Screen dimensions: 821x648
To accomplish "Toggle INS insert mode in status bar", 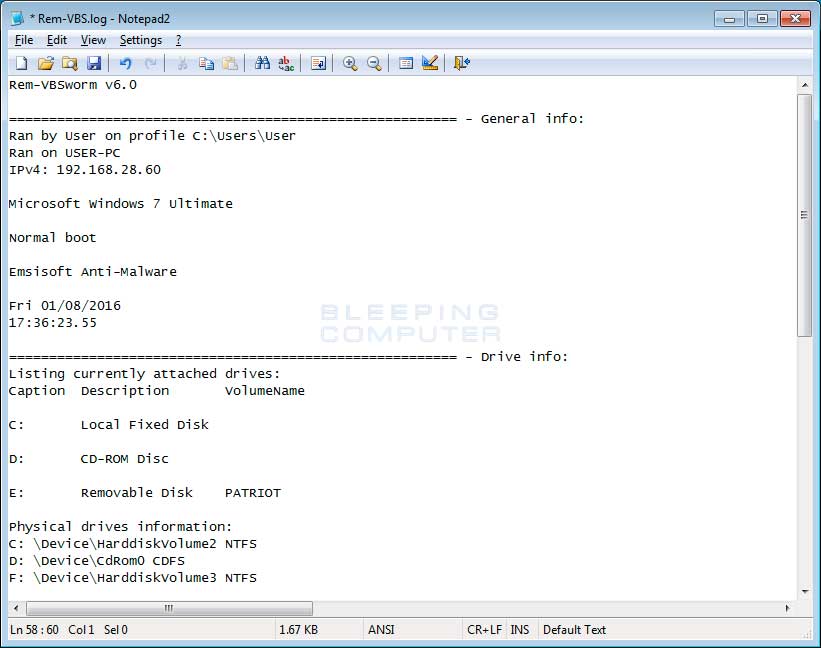I will tap(520, 630).
